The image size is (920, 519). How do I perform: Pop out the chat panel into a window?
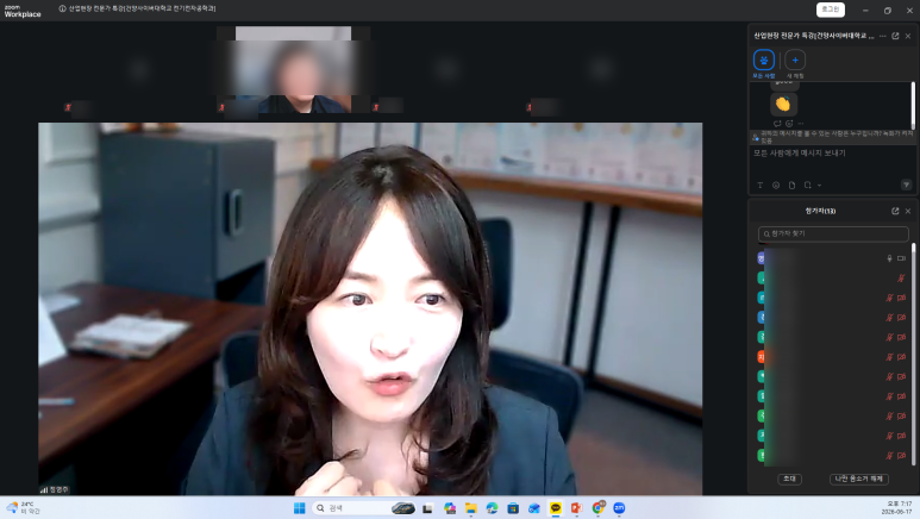tap(895, 36)
